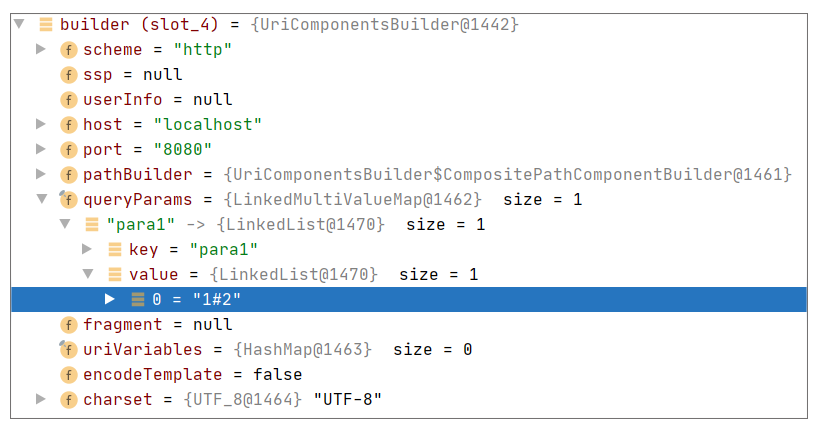Click the field icon next to encodeTemplate
This screenshot has width=818, height=428.
click(69, 374)
